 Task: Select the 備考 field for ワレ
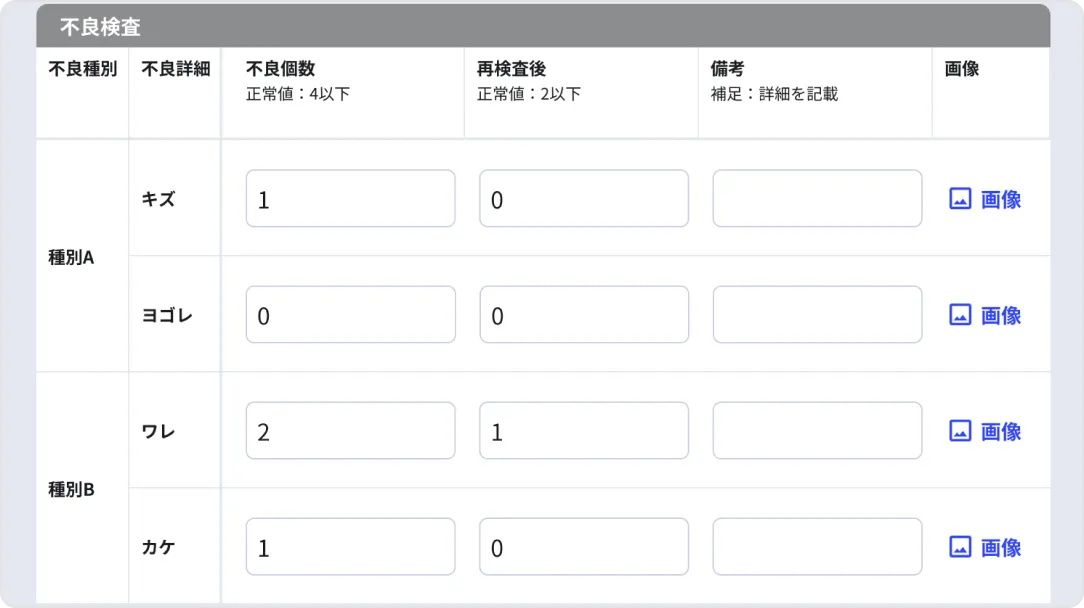coord(817,431)
